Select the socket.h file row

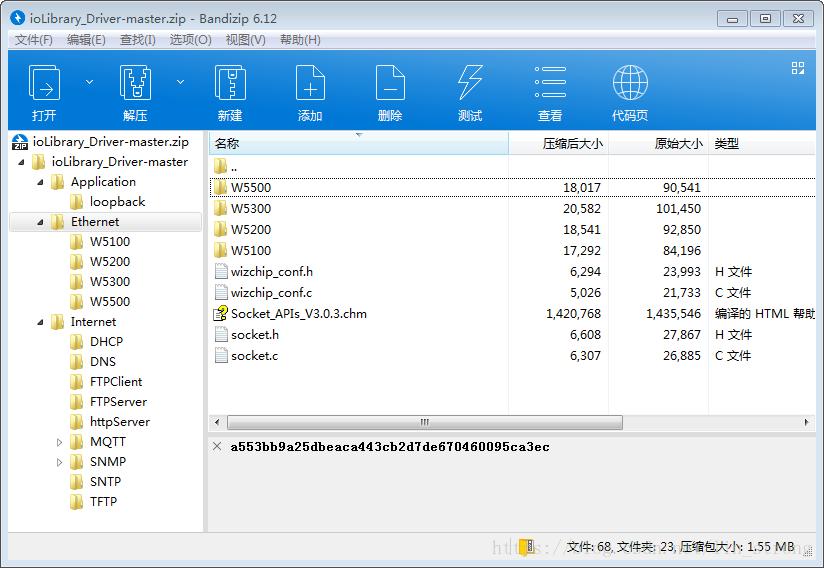pos(512,335)
